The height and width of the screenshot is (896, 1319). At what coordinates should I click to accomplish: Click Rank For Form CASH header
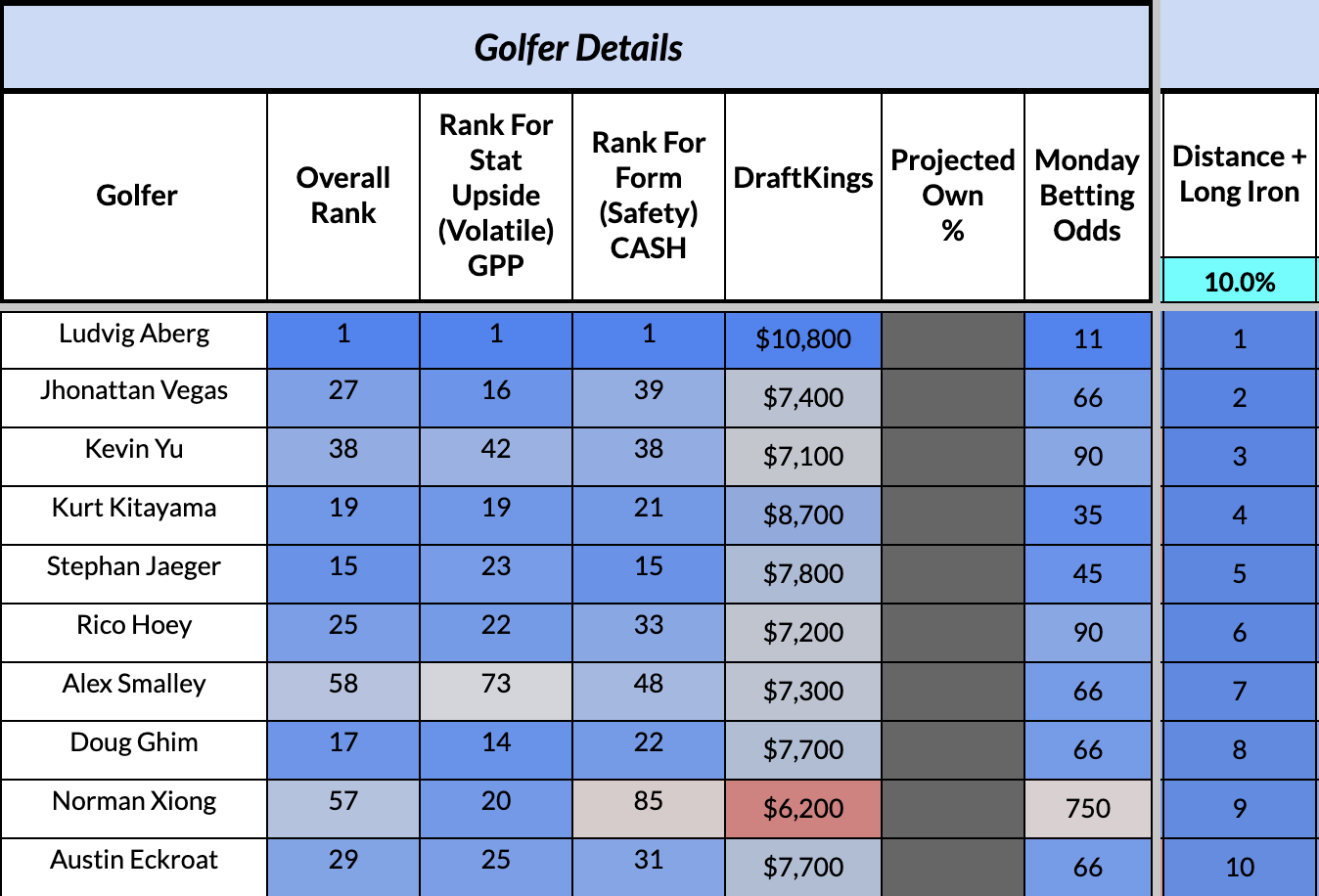pyautogui.click(x=649, y=196)
